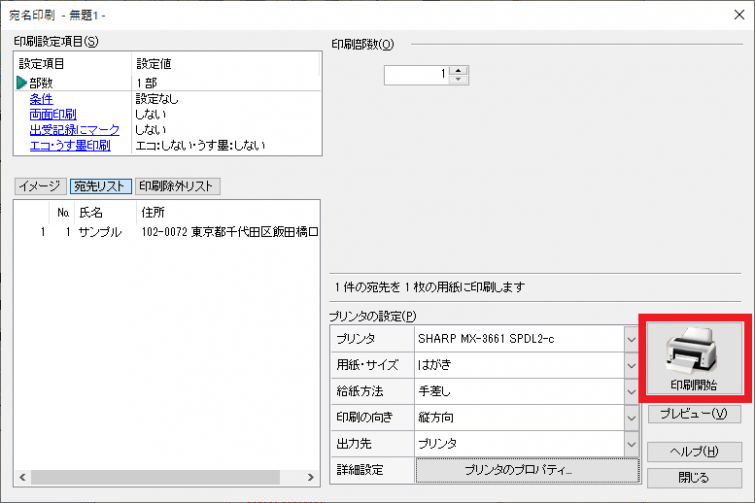Decrease print copies with down spinner arrow

pos(458,80)
